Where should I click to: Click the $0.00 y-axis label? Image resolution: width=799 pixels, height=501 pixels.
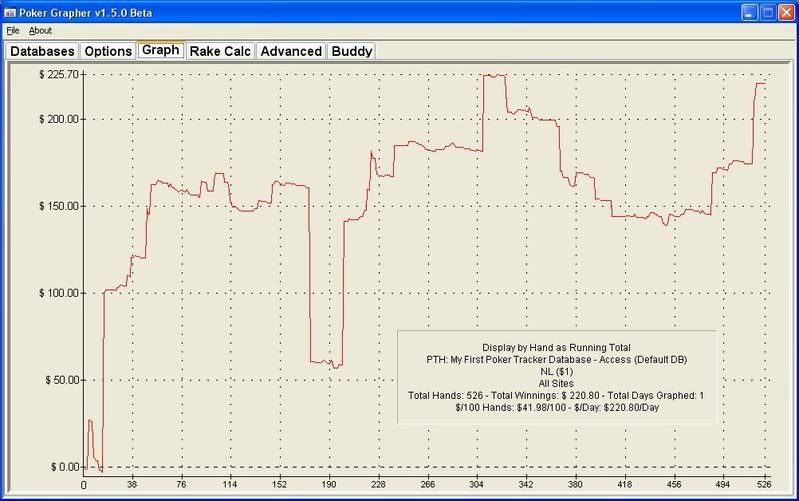coord(64,467)
